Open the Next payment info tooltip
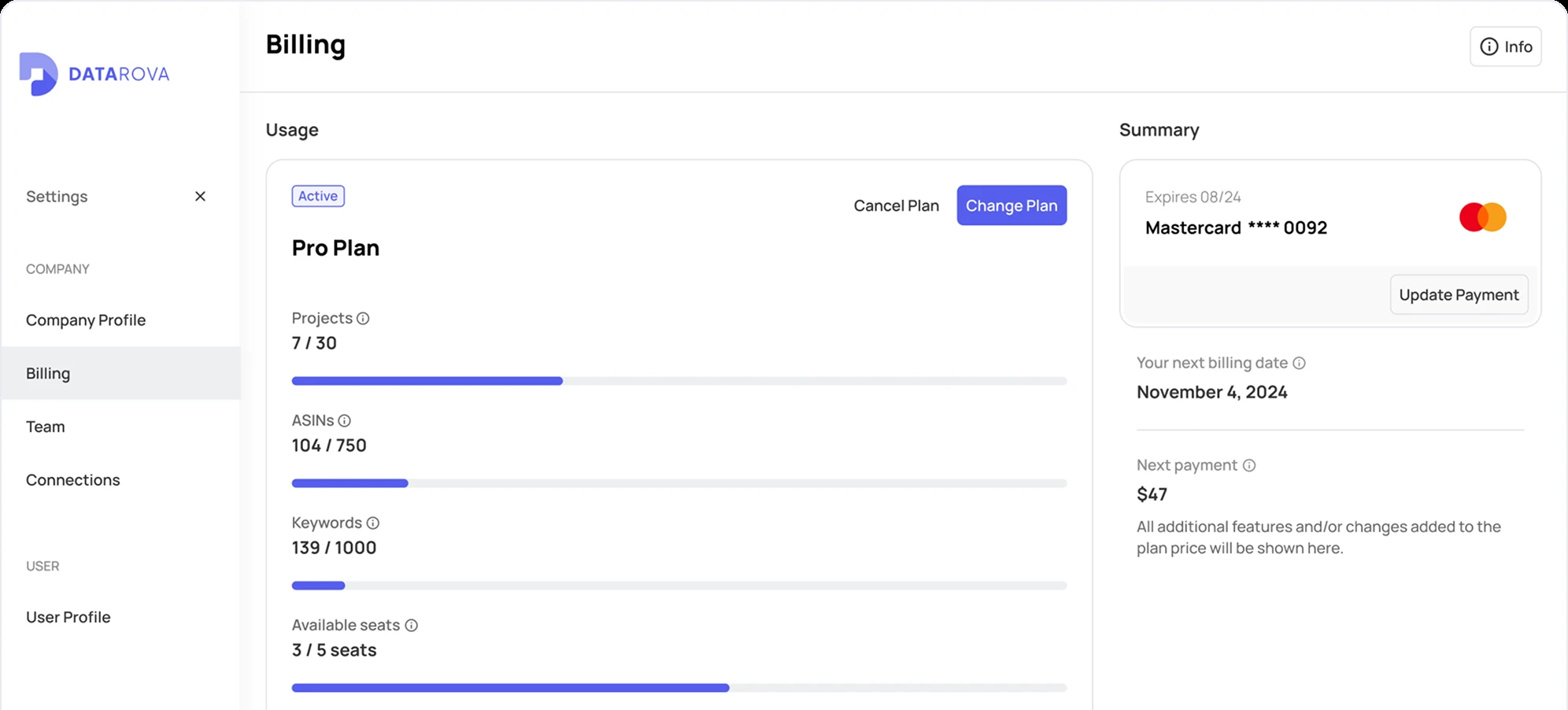Viewport: 1568px width, 710px height. (1249, 465)
